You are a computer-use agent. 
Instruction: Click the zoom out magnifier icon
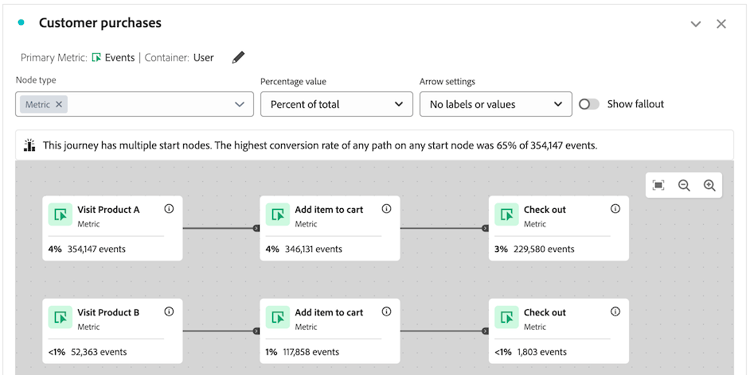[684, 186]
